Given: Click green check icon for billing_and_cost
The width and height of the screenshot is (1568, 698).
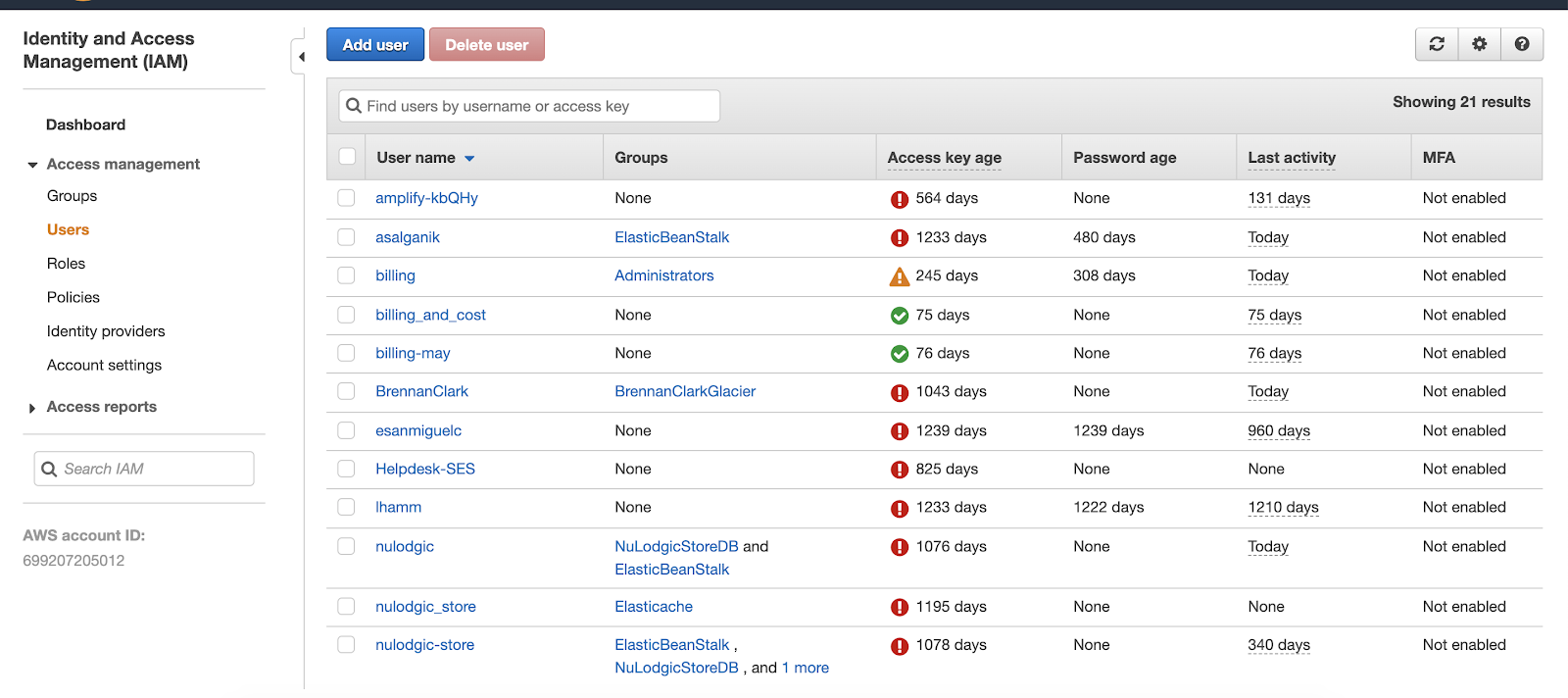Looking at the screenshot, I should [x=900, y=316].
